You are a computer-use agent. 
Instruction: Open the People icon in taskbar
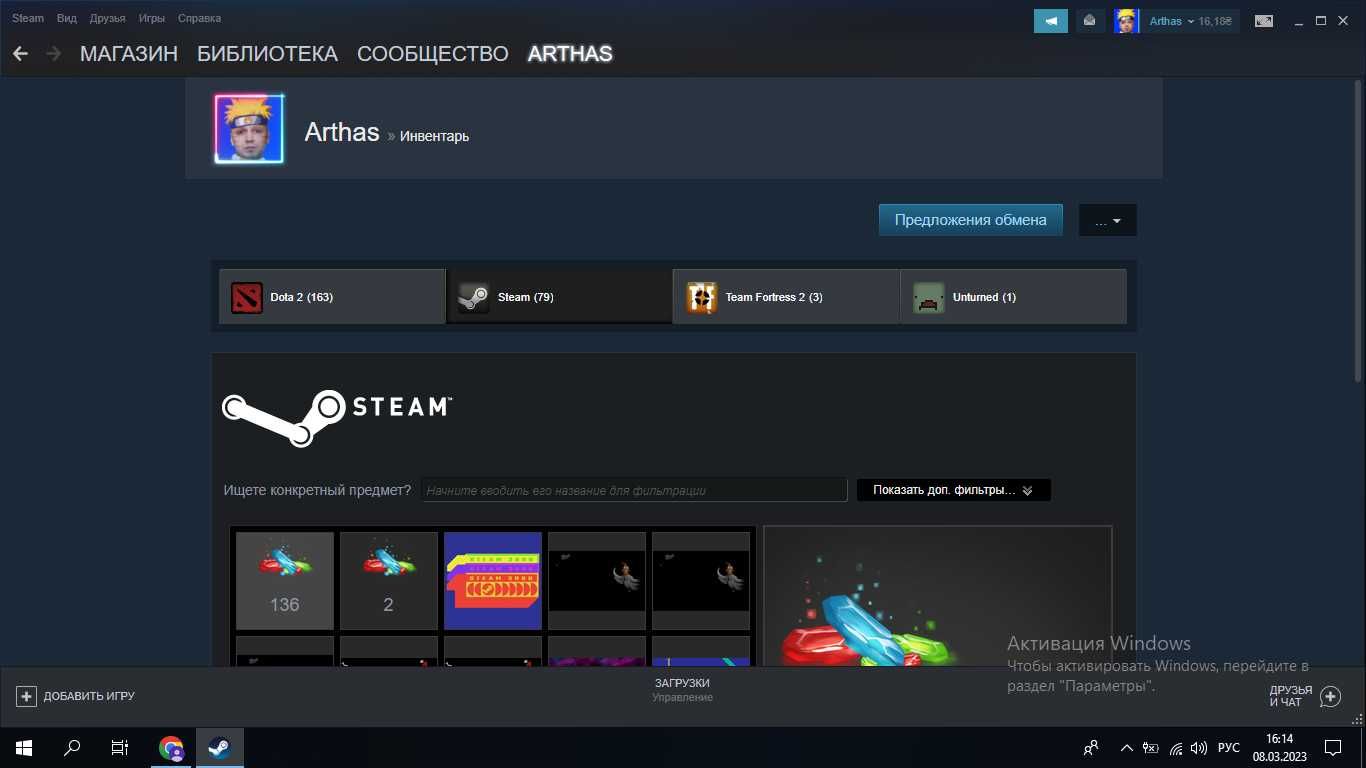click(1091, 748)
